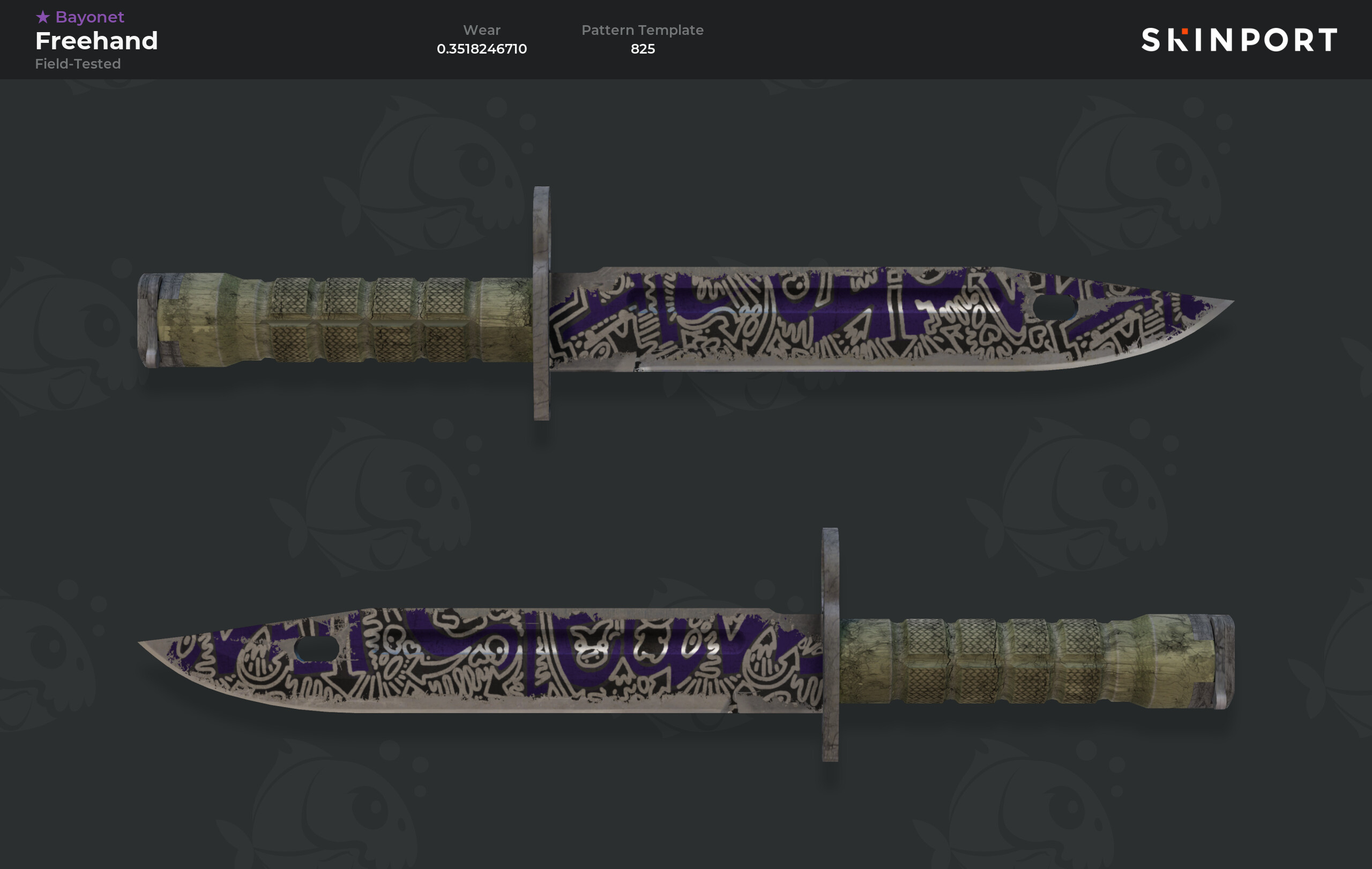
Task: Click the hole near top blade's tip
Action: tap(1055, 307)
